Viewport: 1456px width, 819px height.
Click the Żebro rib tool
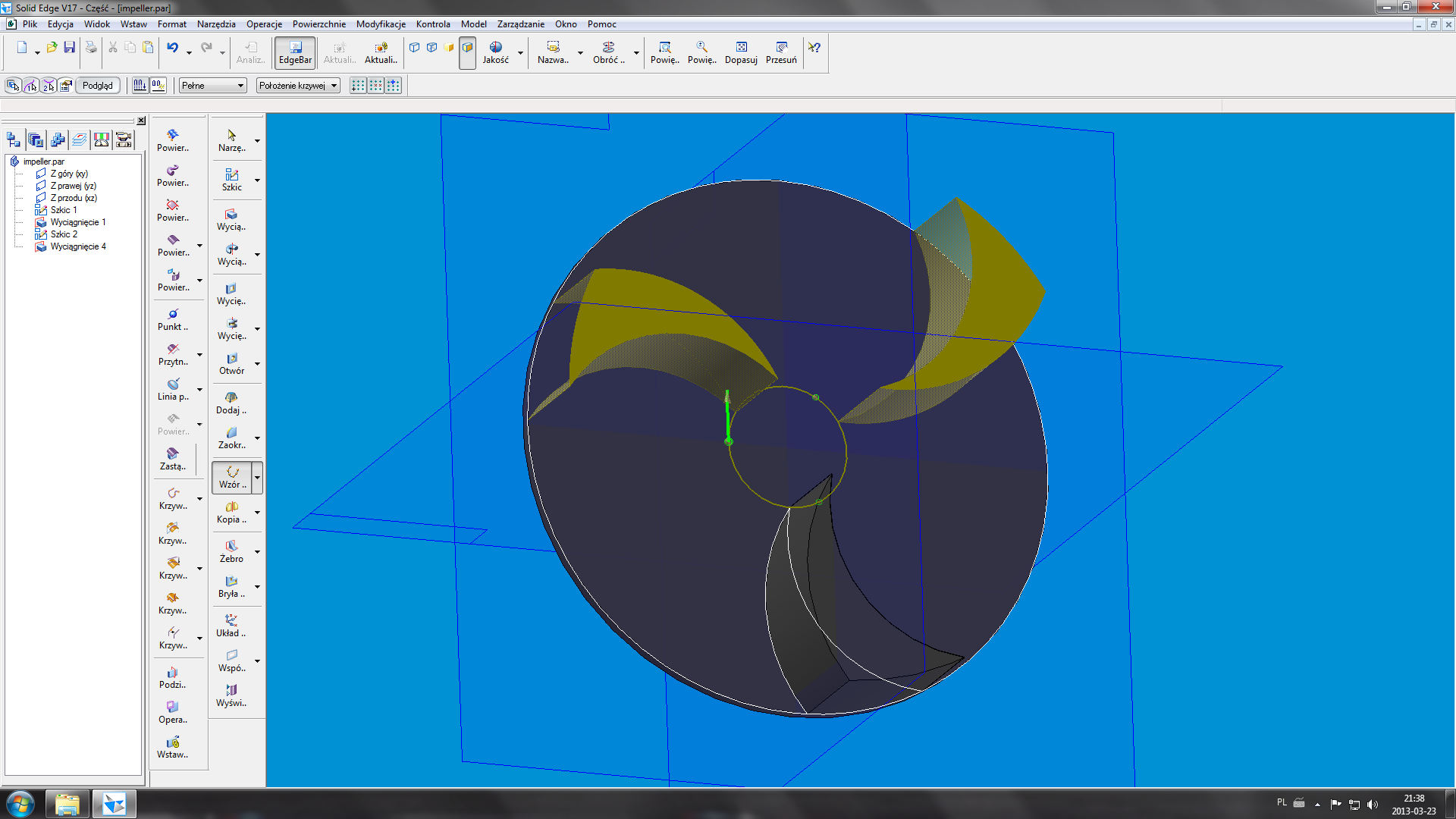click(232, 552)
